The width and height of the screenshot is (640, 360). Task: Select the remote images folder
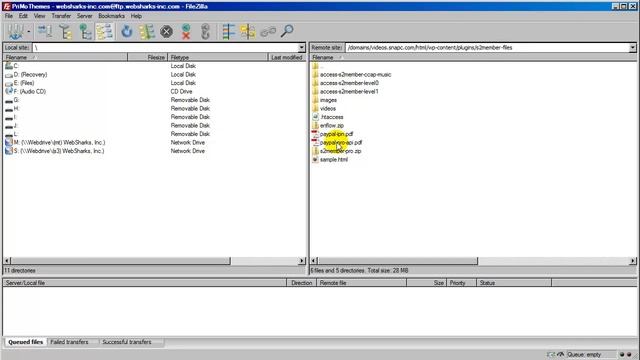[325, 100]
